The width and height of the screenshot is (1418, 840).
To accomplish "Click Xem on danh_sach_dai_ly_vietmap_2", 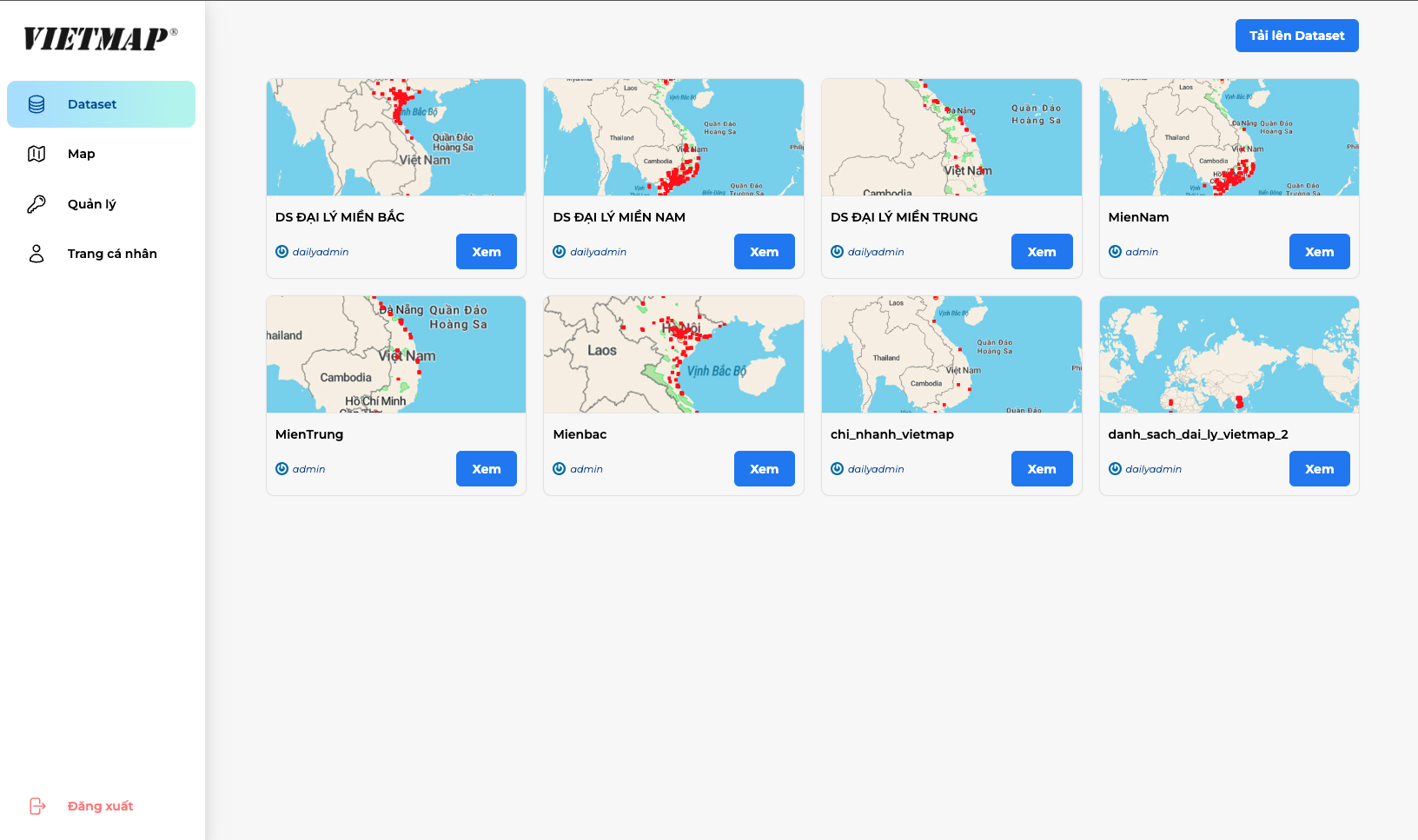I will pos(1320,469).
